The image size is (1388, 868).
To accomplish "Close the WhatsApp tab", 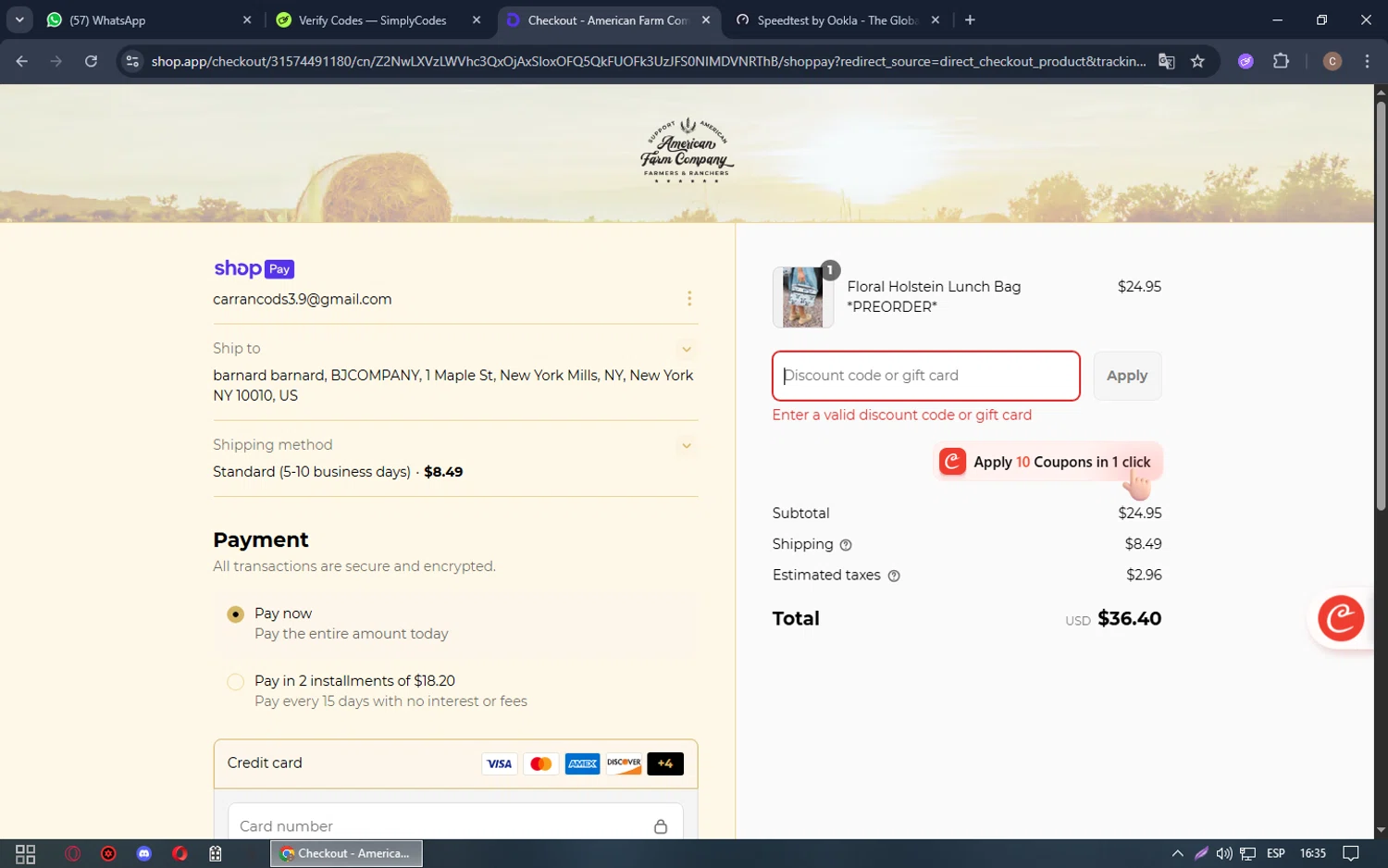I will click(247, 19).
